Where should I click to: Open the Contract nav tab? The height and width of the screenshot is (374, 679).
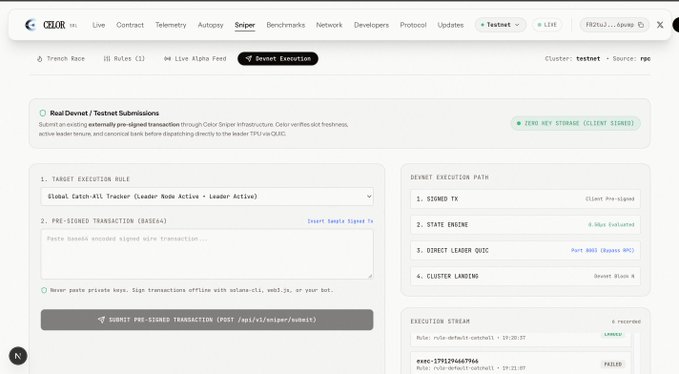[x=130, y=25]
